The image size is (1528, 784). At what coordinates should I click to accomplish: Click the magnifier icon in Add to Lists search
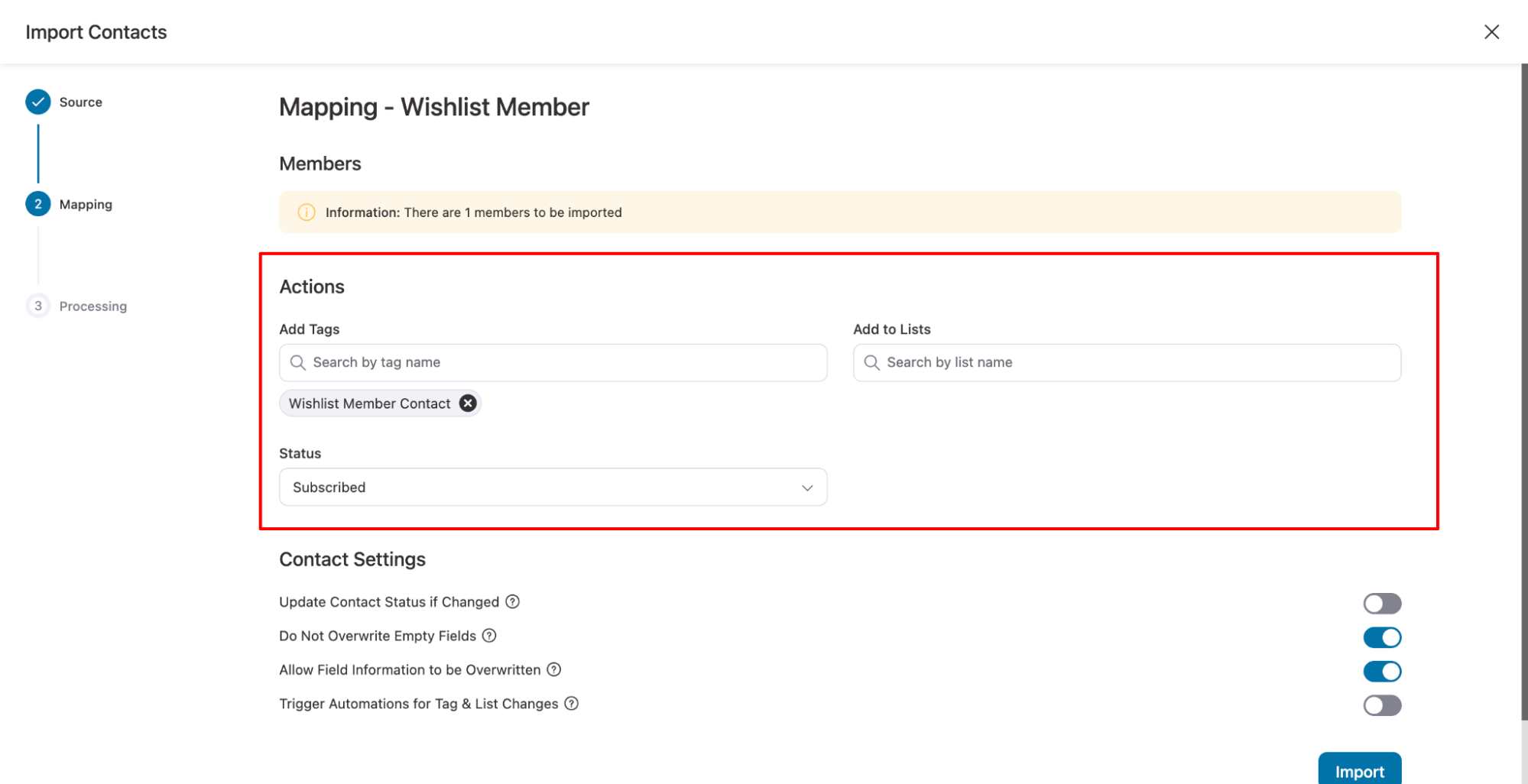871,362
